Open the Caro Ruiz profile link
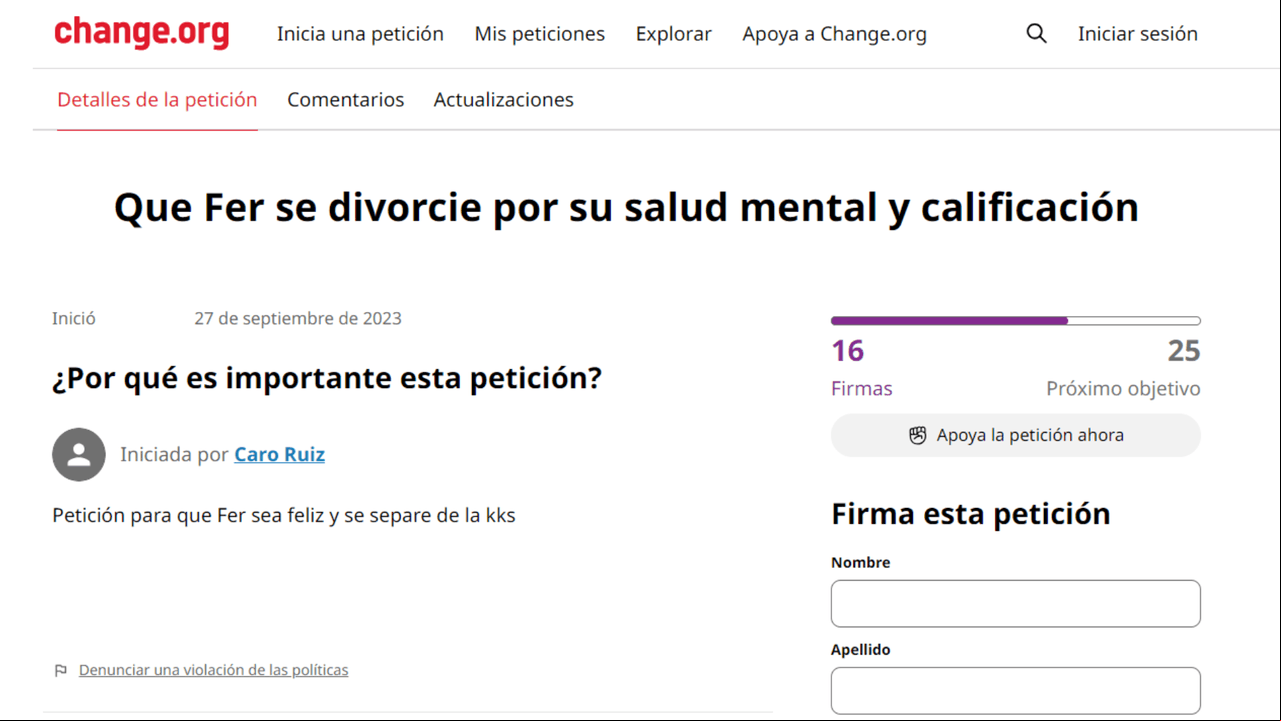Image resolution: width=1281 pixels, height=721 pixels. click(279, 454)
